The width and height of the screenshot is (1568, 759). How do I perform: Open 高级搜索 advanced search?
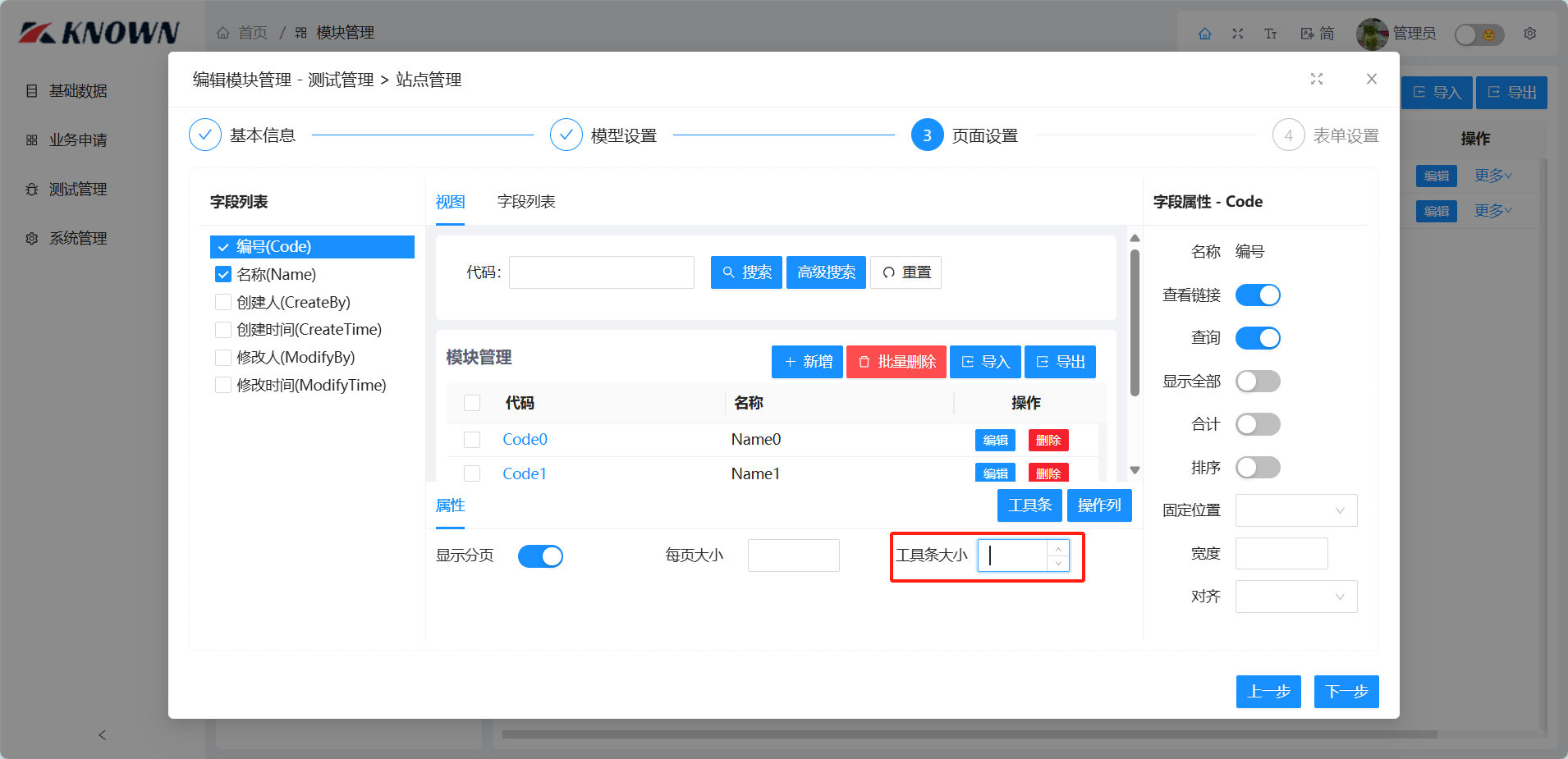[826, 272]
